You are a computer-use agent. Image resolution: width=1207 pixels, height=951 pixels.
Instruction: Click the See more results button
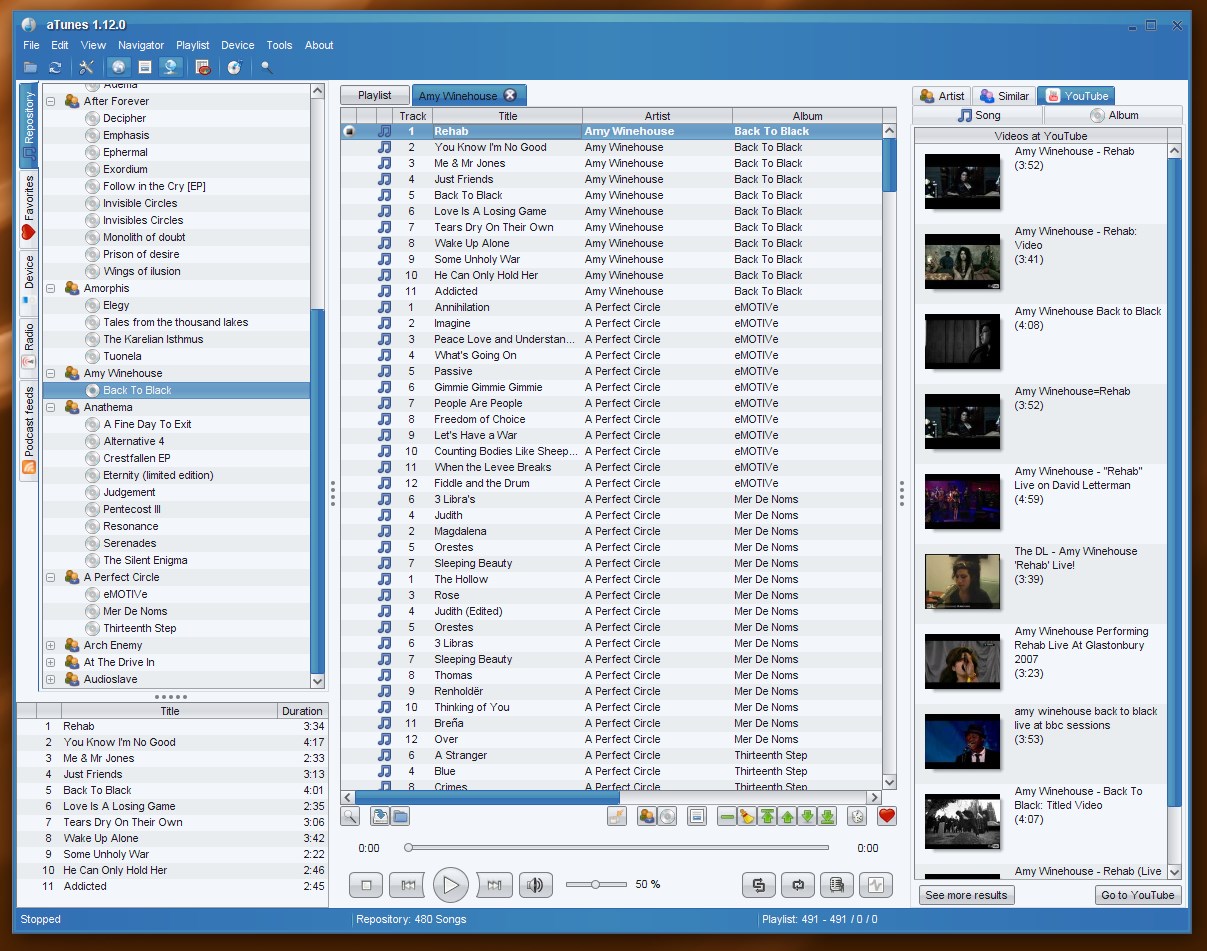coord(966,895)
